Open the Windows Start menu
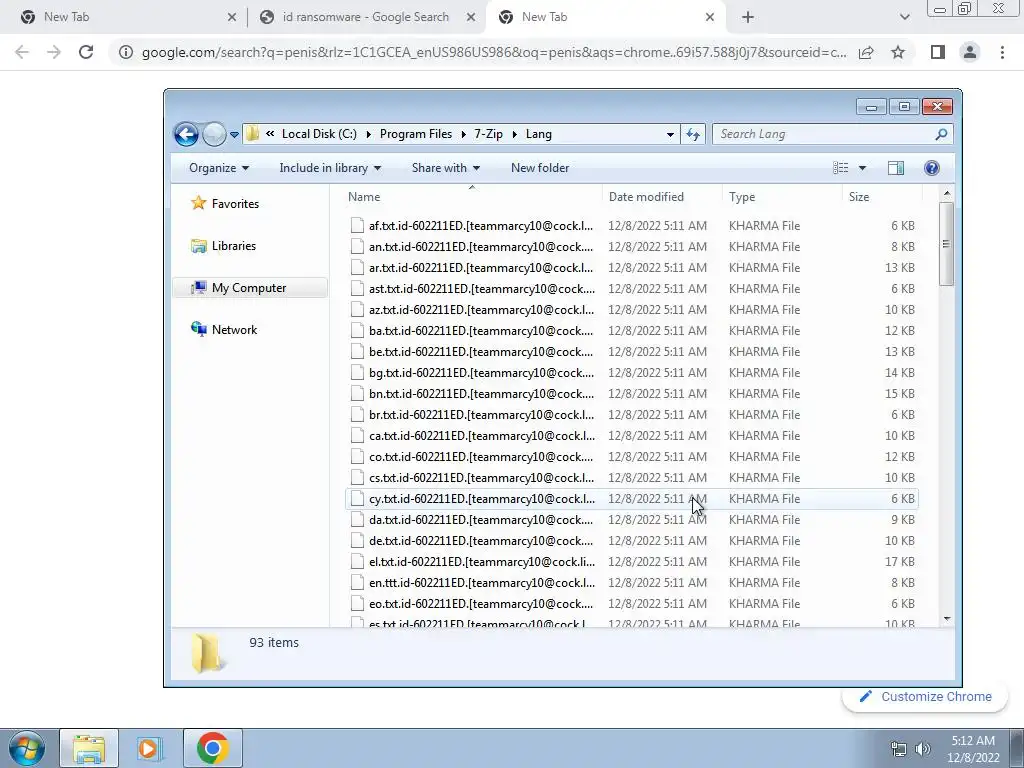 26,748
